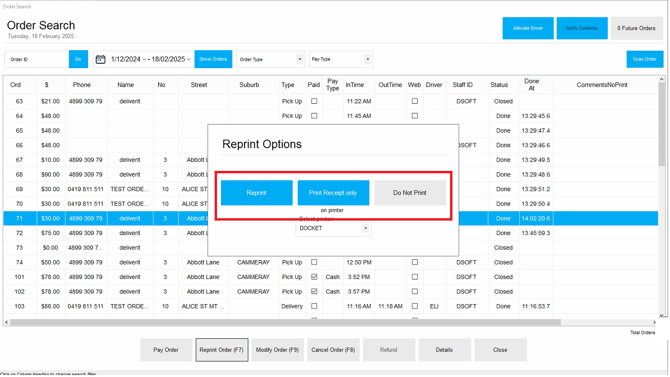Click the Allocate Driver button

click(528, 28)
